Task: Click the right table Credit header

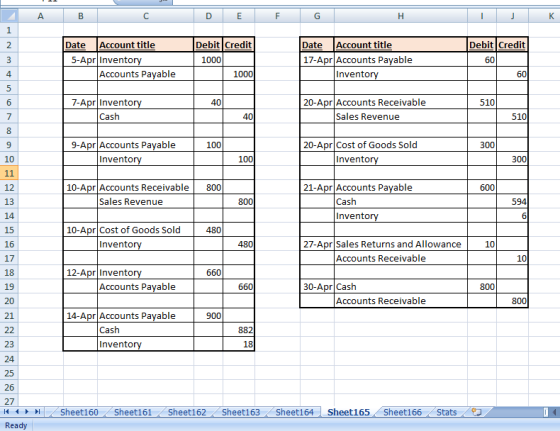Action: pos(512,45)
